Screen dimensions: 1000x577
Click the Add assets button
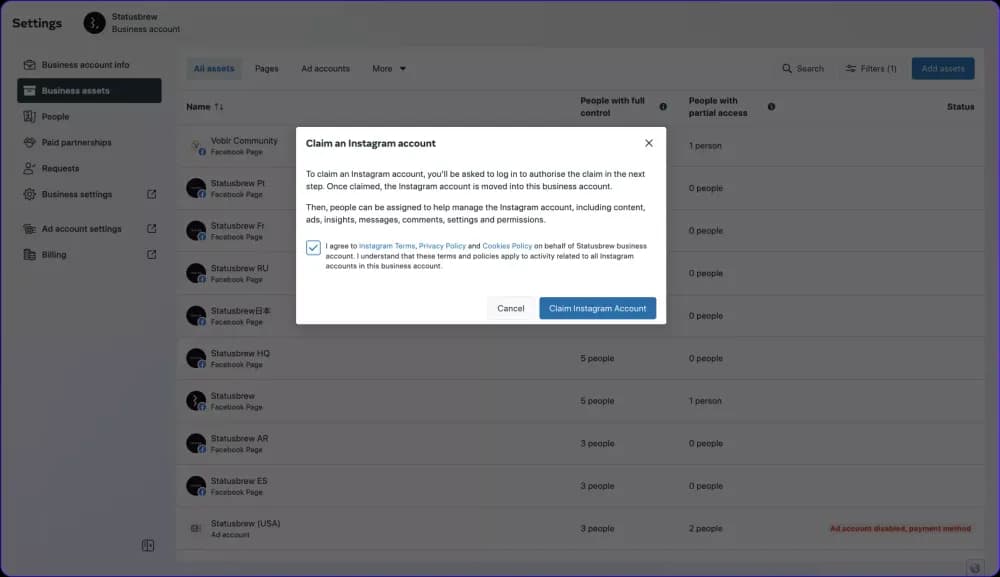pyautogui.click(x=943, y=69)
